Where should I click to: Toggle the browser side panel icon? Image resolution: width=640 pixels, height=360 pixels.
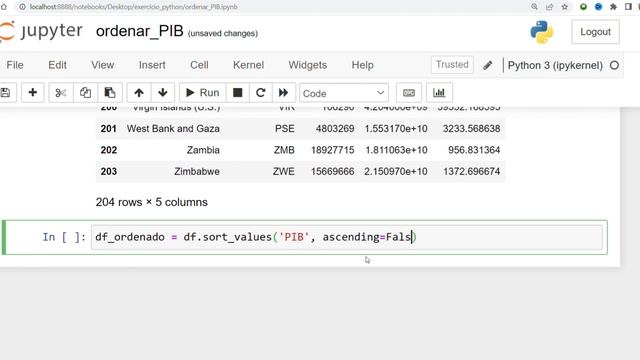pos(628,7)
